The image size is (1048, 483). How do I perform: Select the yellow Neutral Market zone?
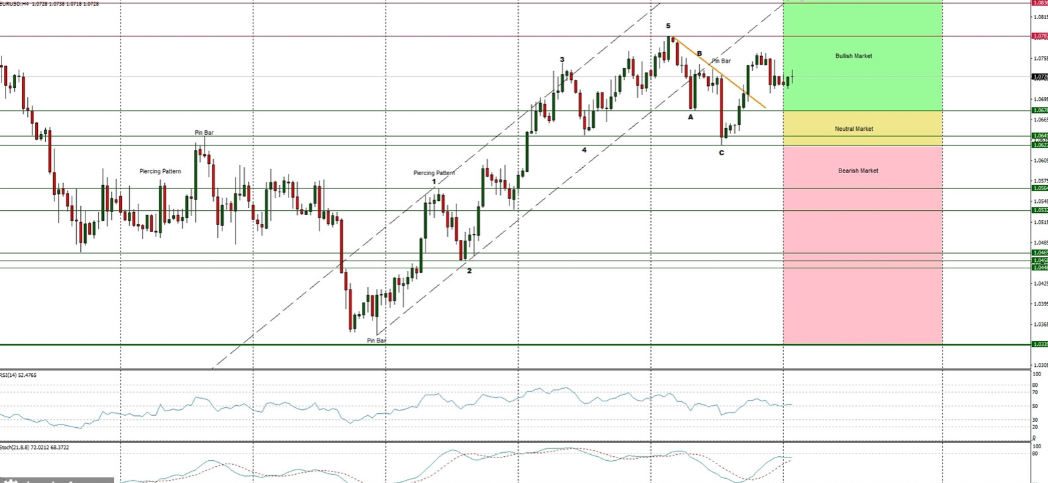[862, 128]
